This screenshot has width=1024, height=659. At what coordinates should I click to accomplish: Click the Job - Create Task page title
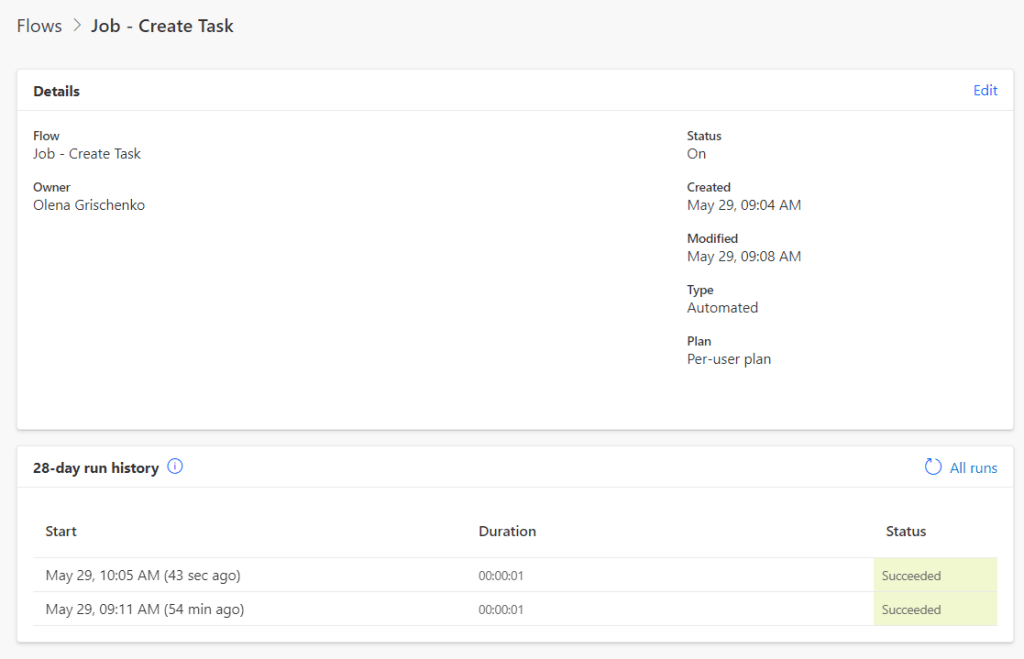pyautogui.click(x=162, y=26)
